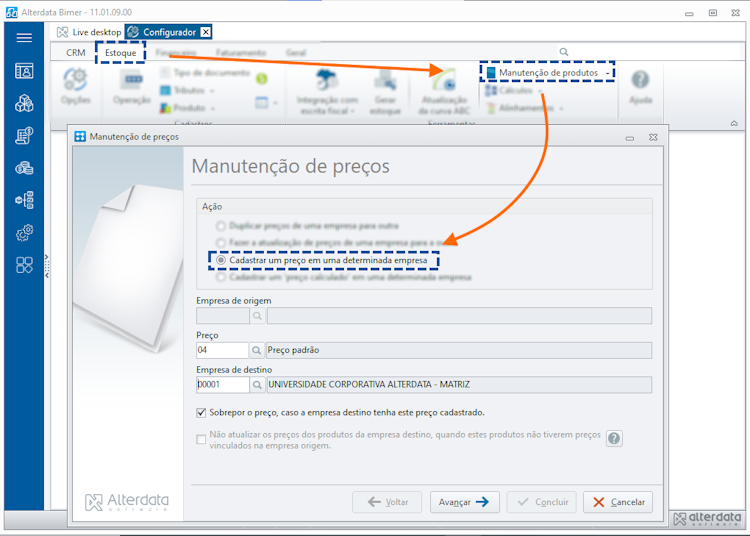The image size is (750, 536).
Task: Click the Empresa de destino code field
Action: coord(223,384)
